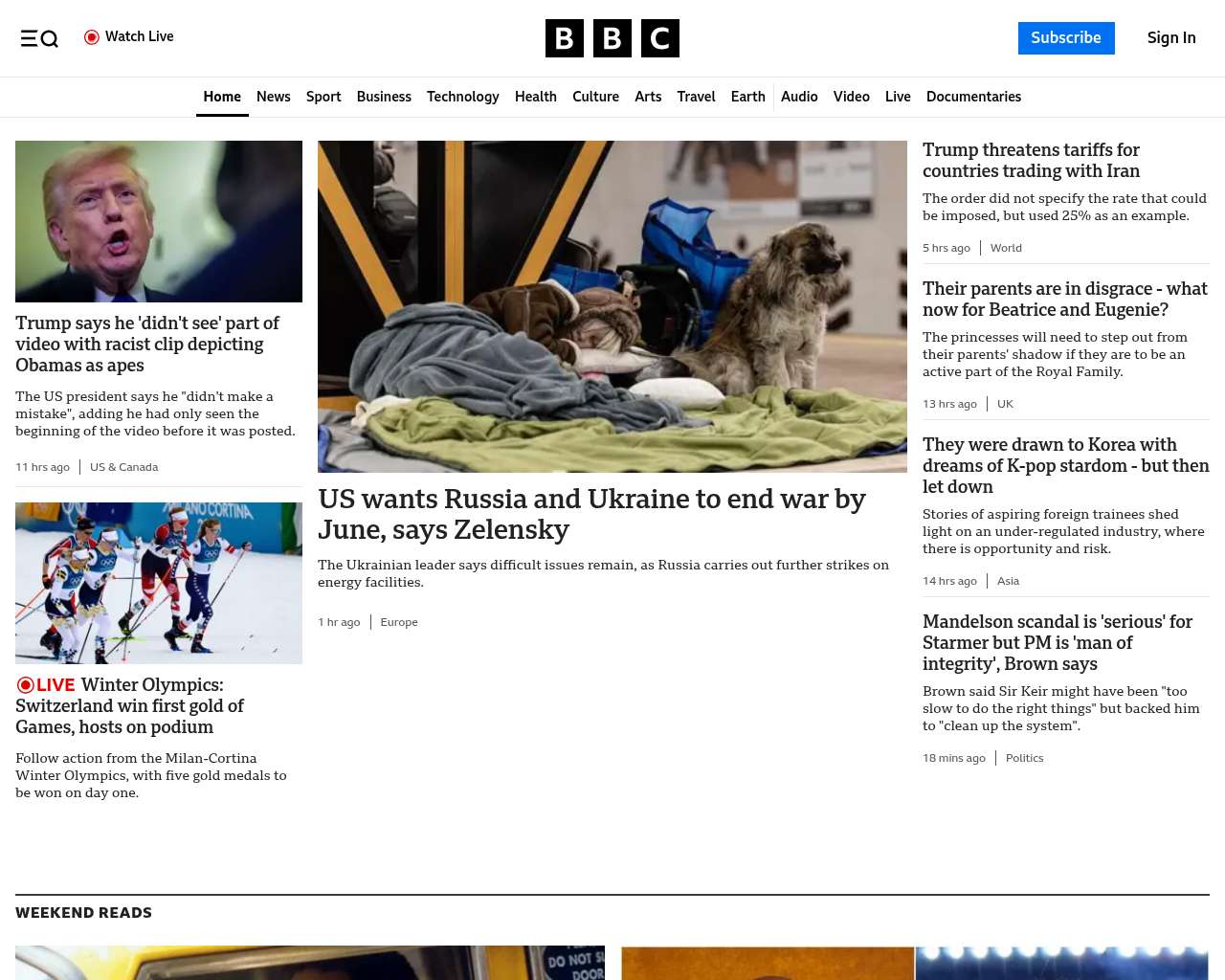Click the Watch Live red dot icon
The width and height of the screenshot is (1225, 980).
point(92,37)
